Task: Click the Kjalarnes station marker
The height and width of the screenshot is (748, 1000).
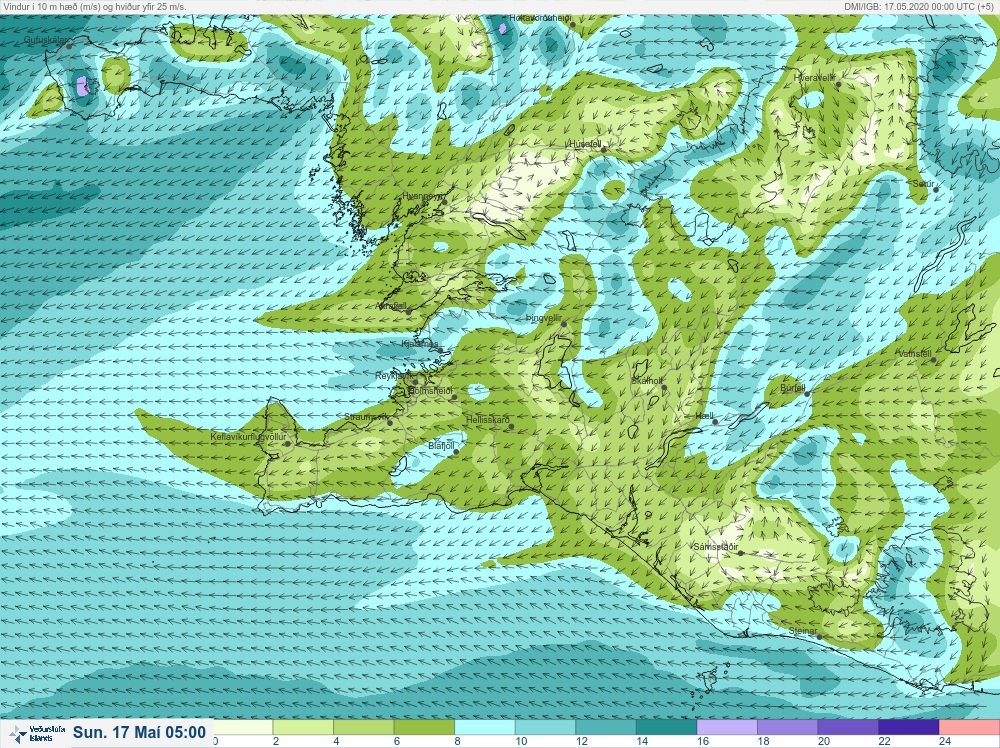Action: pos(440,350)
